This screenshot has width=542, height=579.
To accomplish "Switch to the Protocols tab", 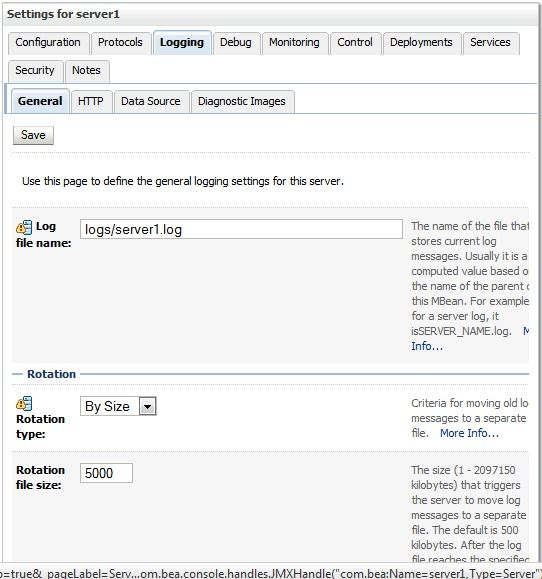I will [120, 43].
